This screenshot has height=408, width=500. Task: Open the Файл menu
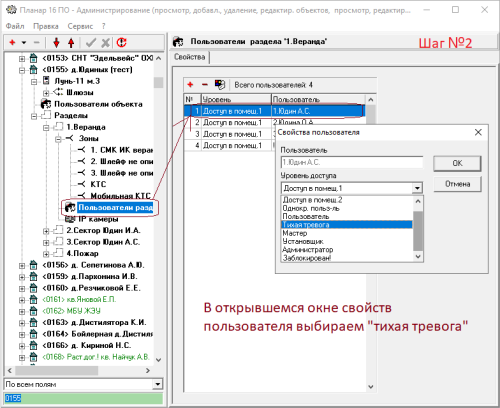[15, 26]
